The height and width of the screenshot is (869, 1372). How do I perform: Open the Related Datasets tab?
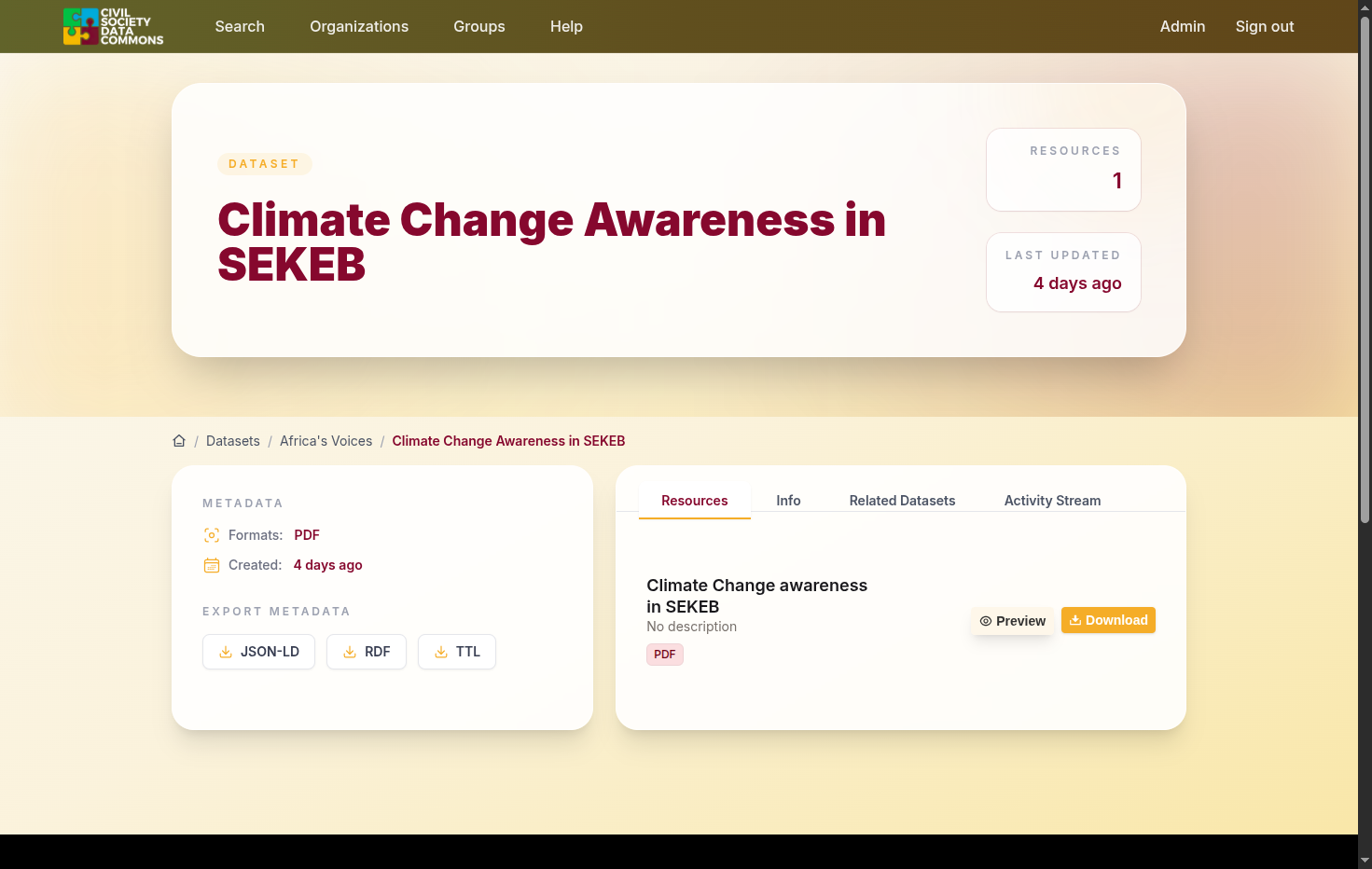[x=902, y=501]
